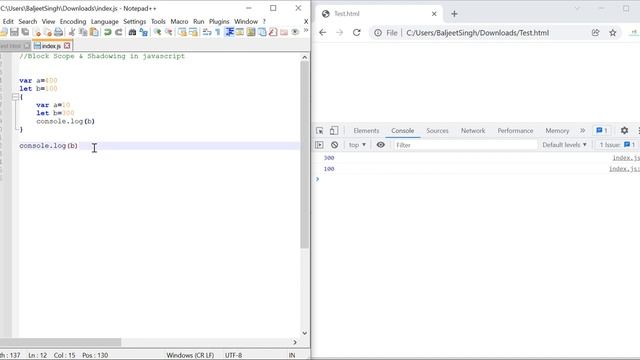
Task: Click the Notepad++ vertical scrollbar down arrow
Action: click(x=304, y=333)
